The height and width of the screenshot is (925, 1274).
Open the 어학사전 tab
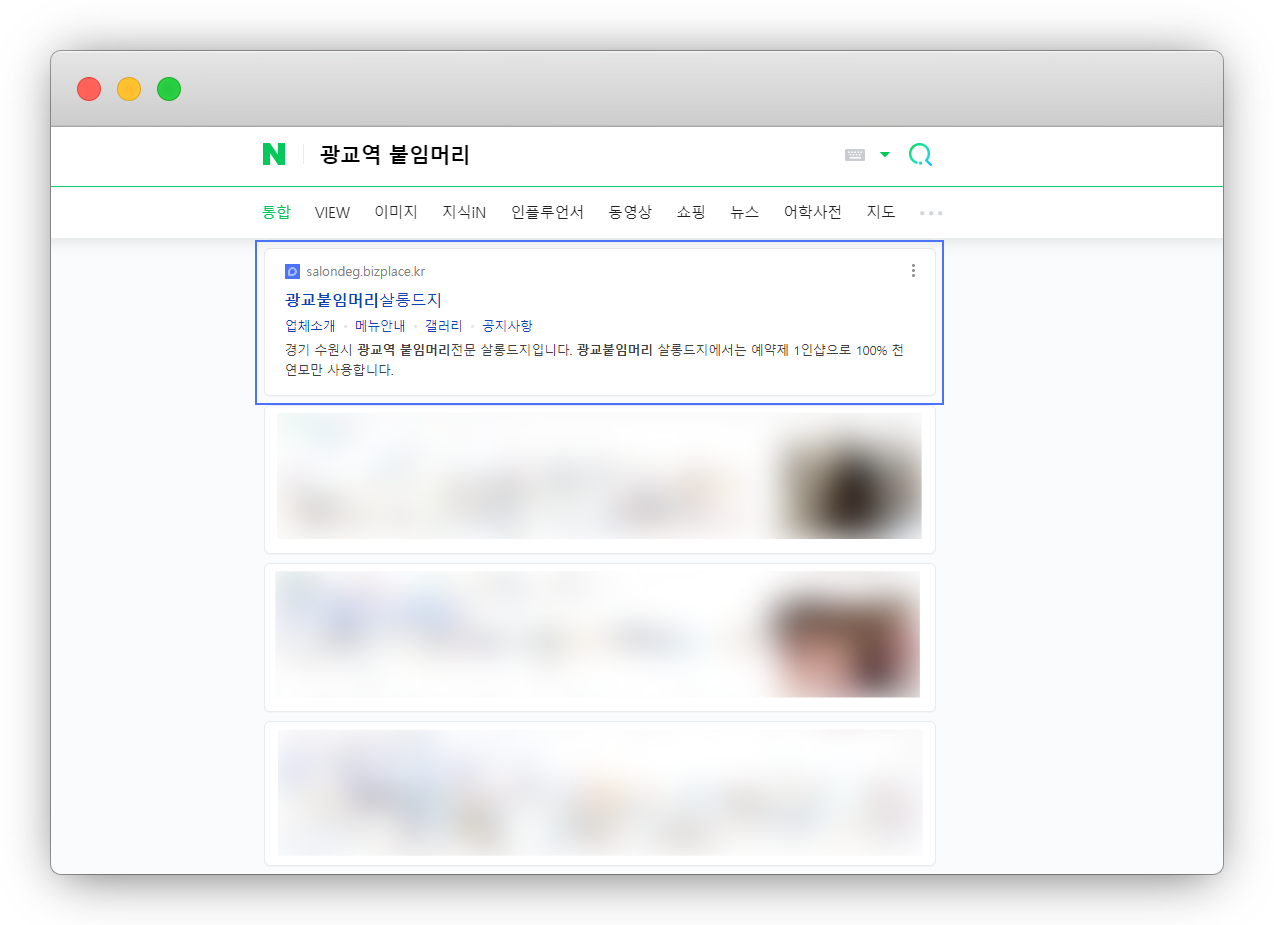(x=813, y=212)
